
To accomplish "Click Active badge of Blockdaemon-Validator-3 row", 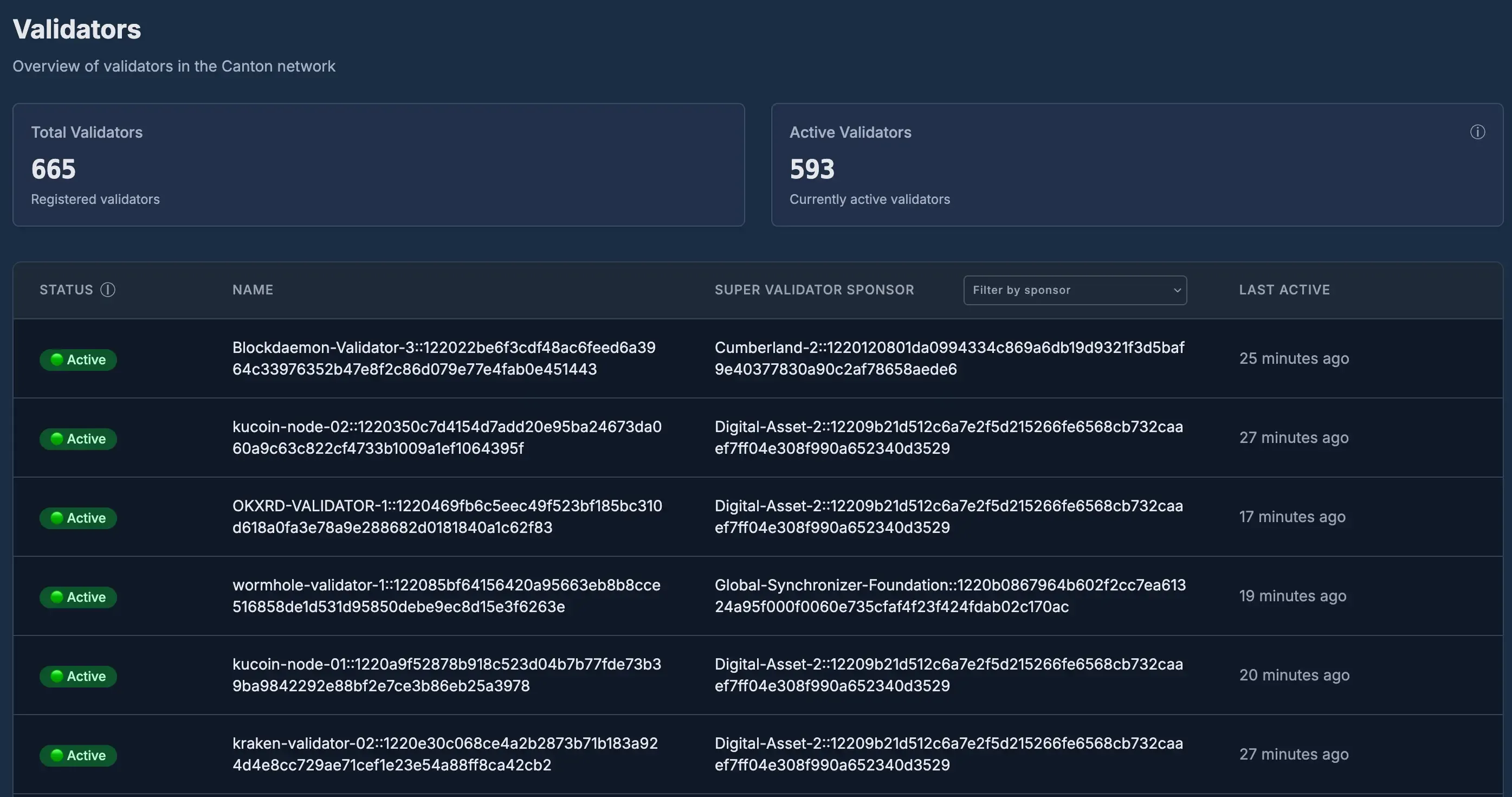I will point(78,359).
